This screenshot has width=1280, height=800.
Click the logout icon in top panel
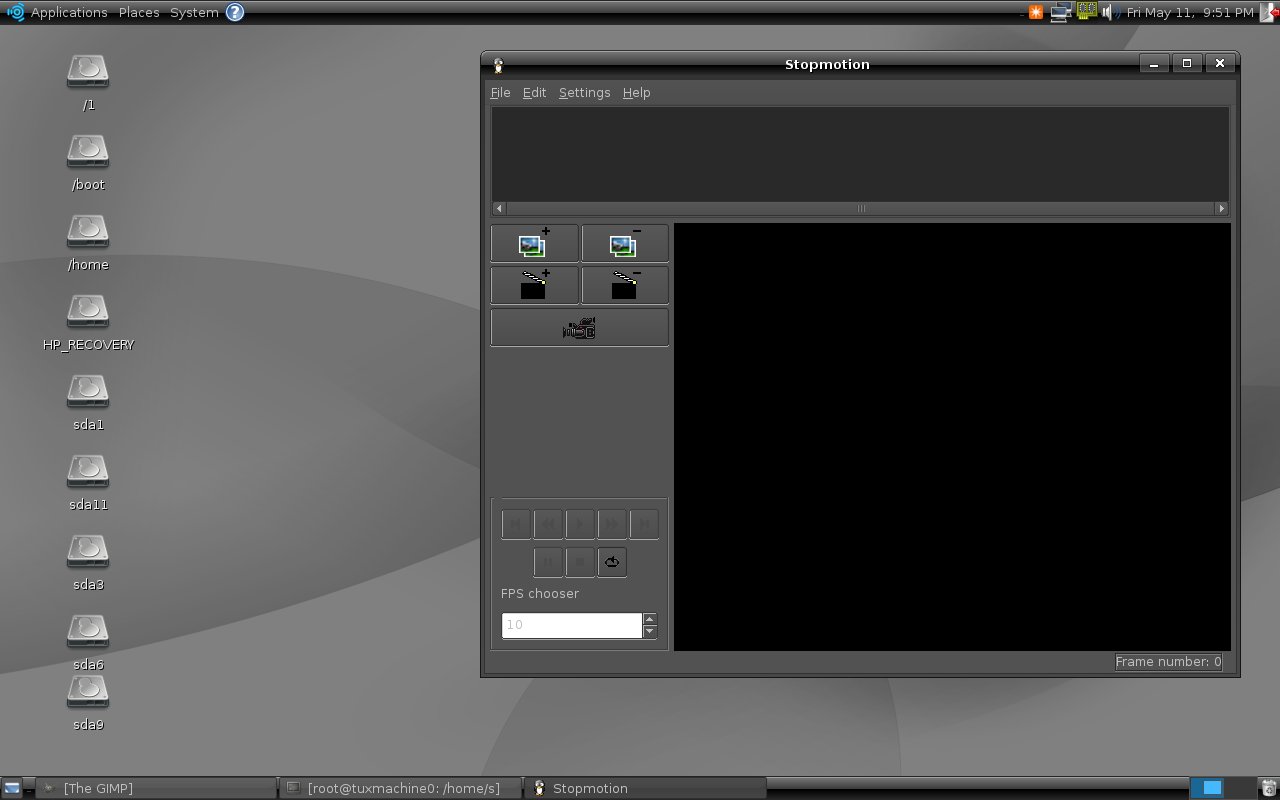point(1270,12)
